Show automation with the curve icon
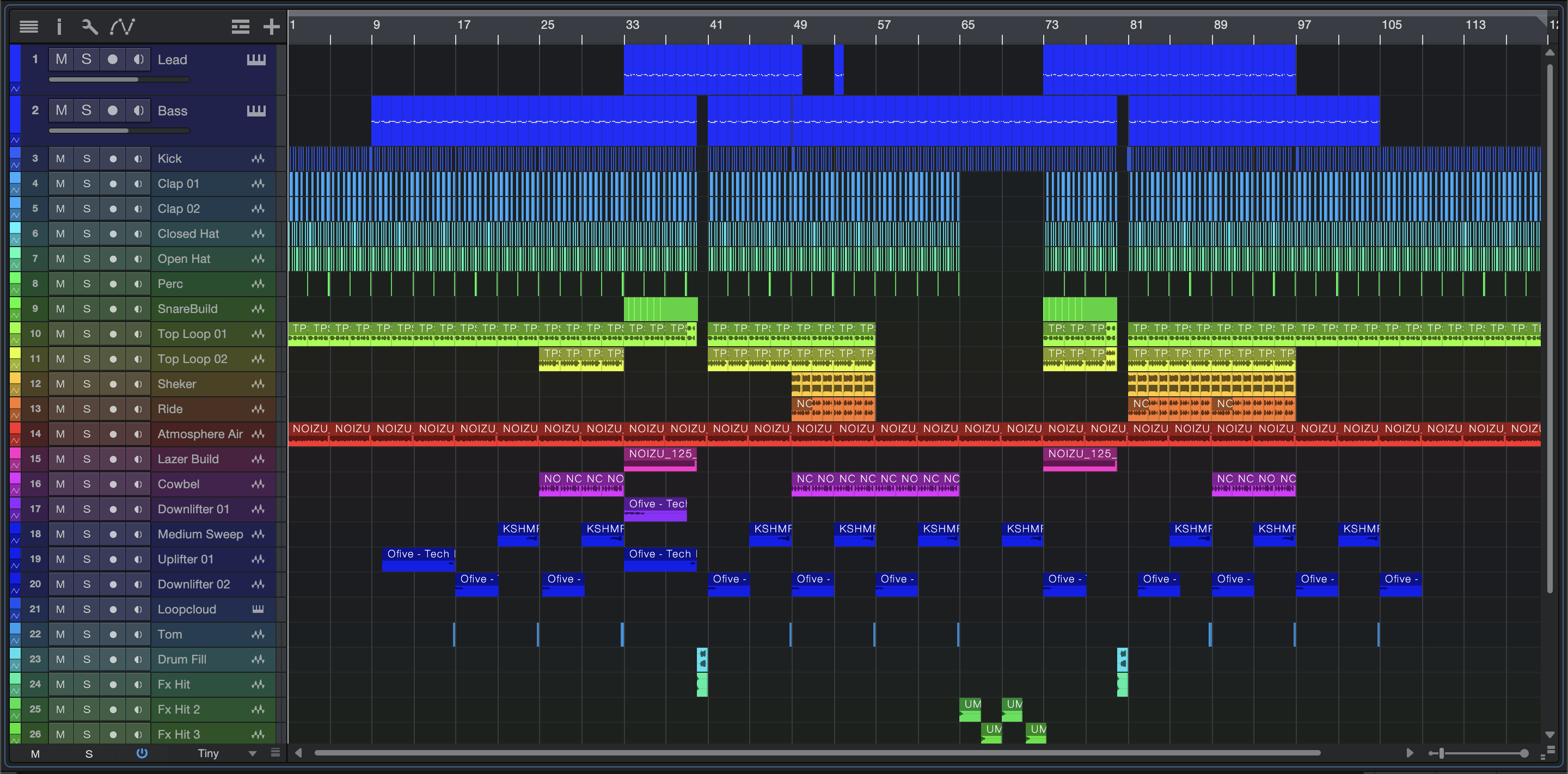The image size is (1568, 774). (x=122, y=26)
